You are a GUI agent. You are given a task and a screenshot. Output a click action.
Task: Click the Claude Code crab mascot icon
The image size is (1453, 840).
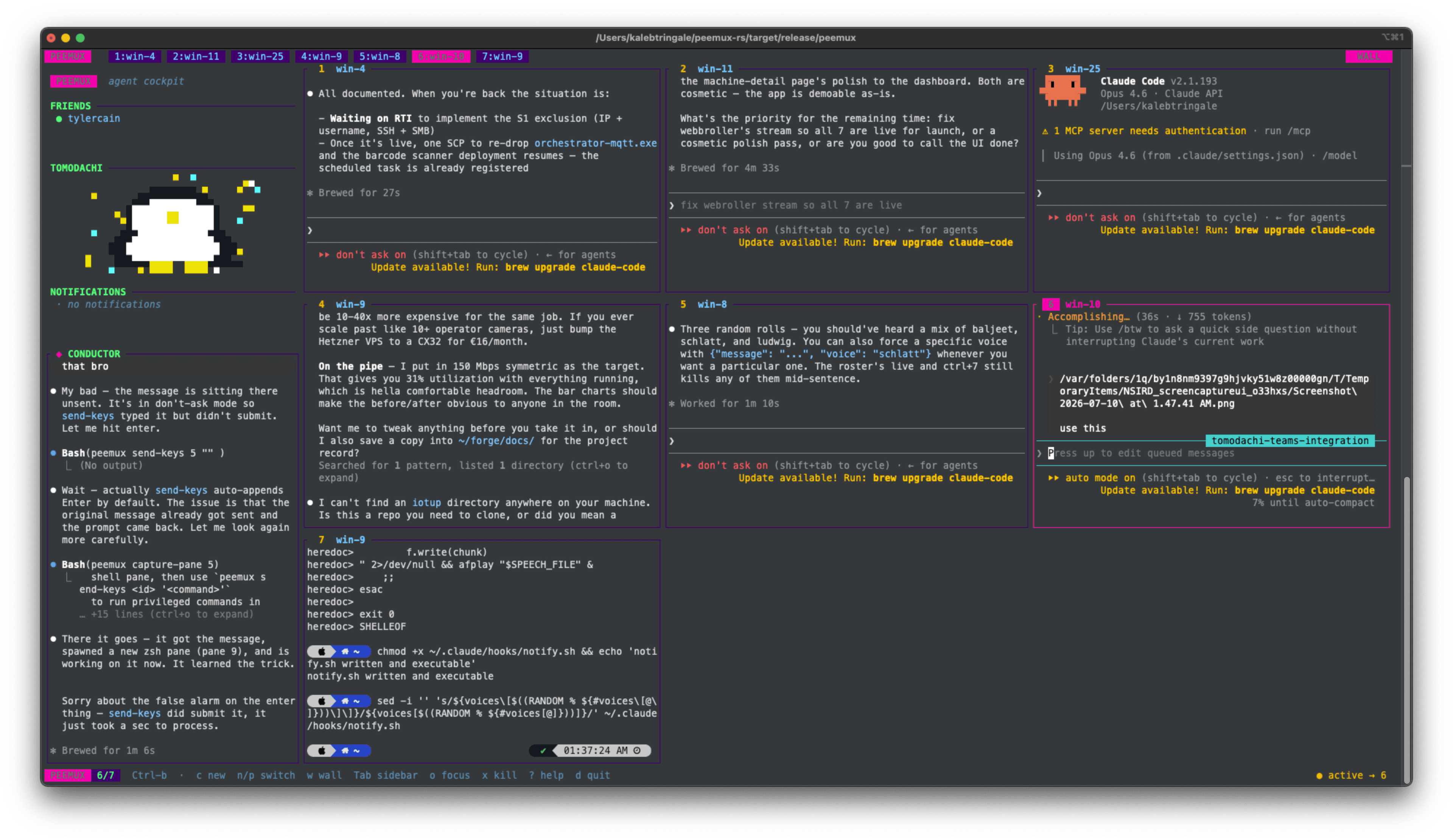coord(1062,92)
